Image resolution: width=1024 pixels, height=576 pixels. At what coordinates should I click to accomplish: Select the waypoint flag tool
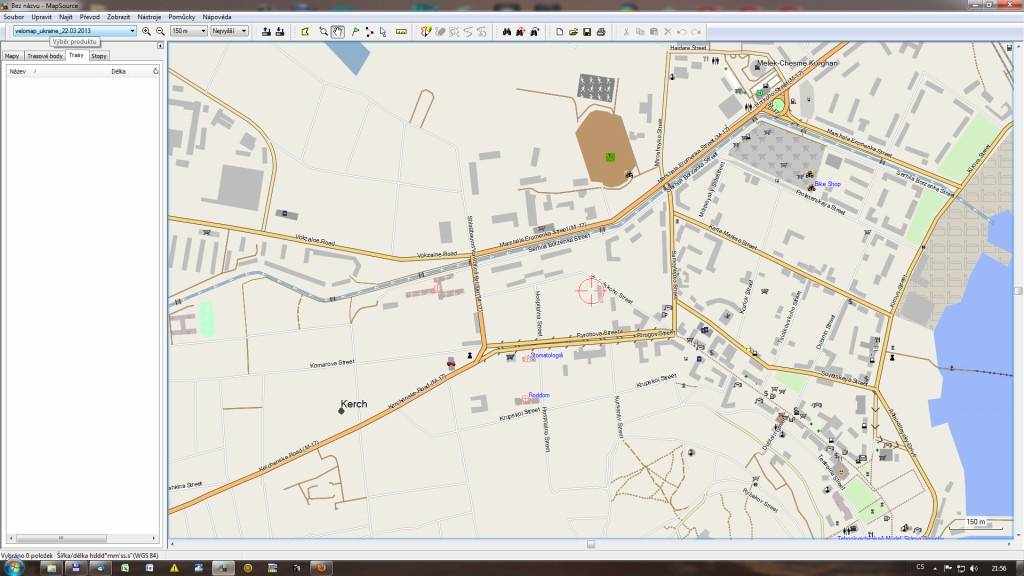click(355, 32)
